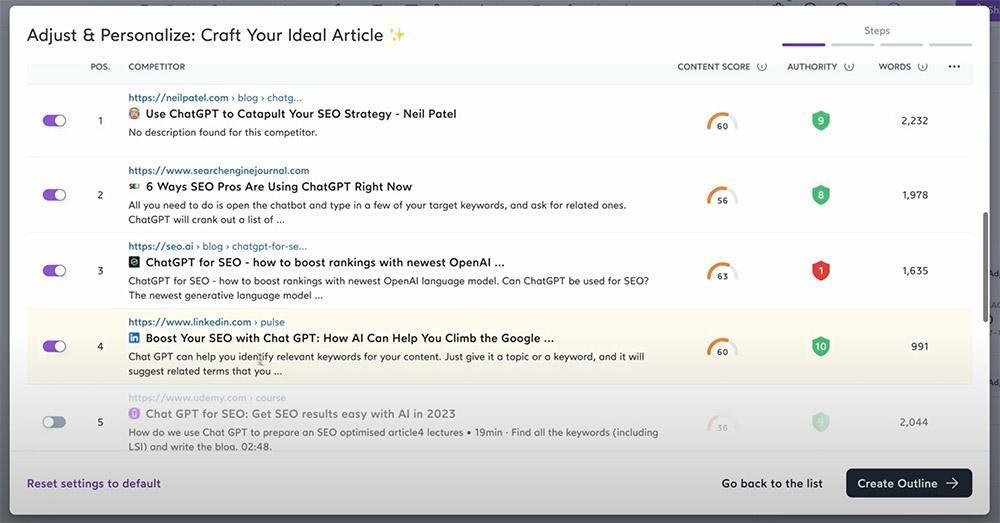The image size is (1000, 523).
Task: Click the faded Udemy content score gauge
Action: (x=722, y=424)
